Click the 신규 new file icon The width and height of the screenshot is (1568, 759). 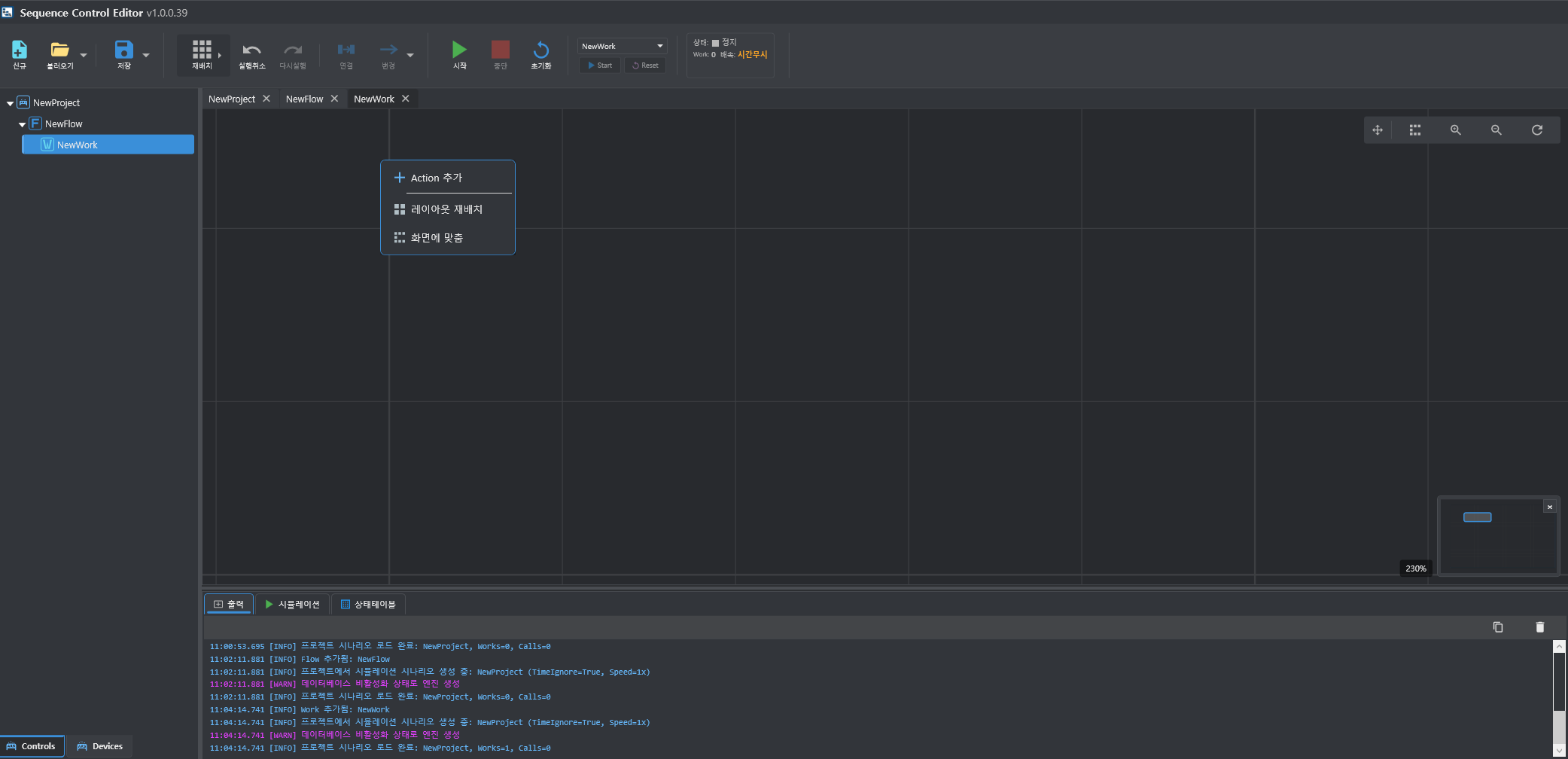pos(20,51)
